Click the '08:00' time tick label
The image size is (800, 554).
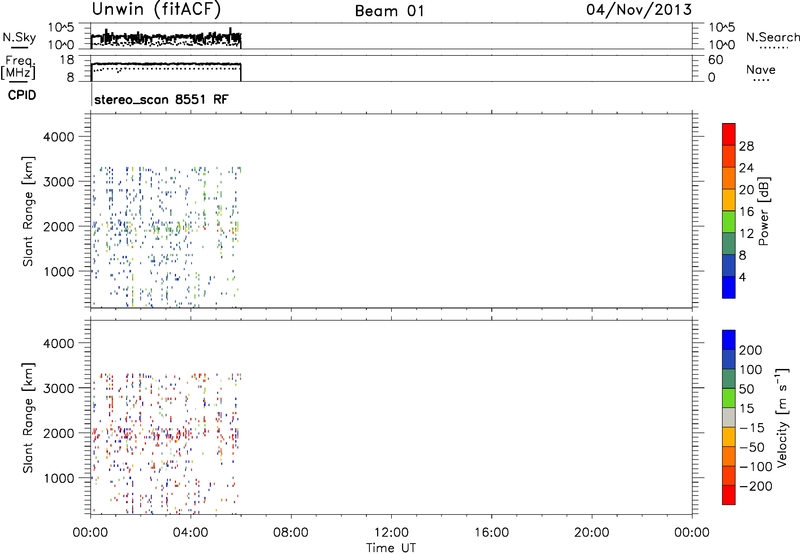pos(291,533)
